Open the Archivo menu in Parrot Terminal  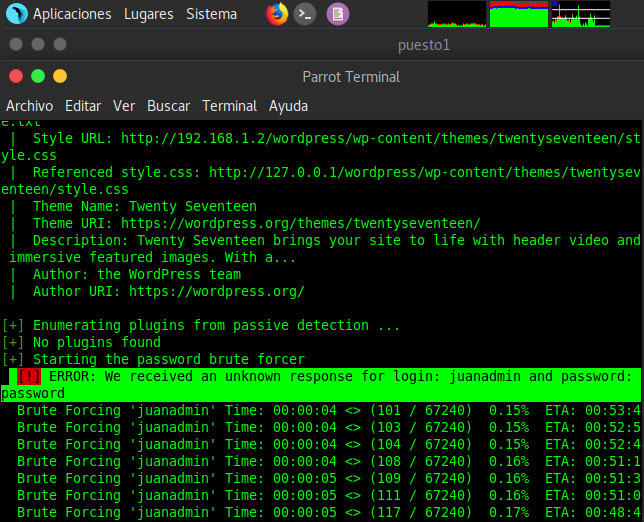[x=30, y=106]
